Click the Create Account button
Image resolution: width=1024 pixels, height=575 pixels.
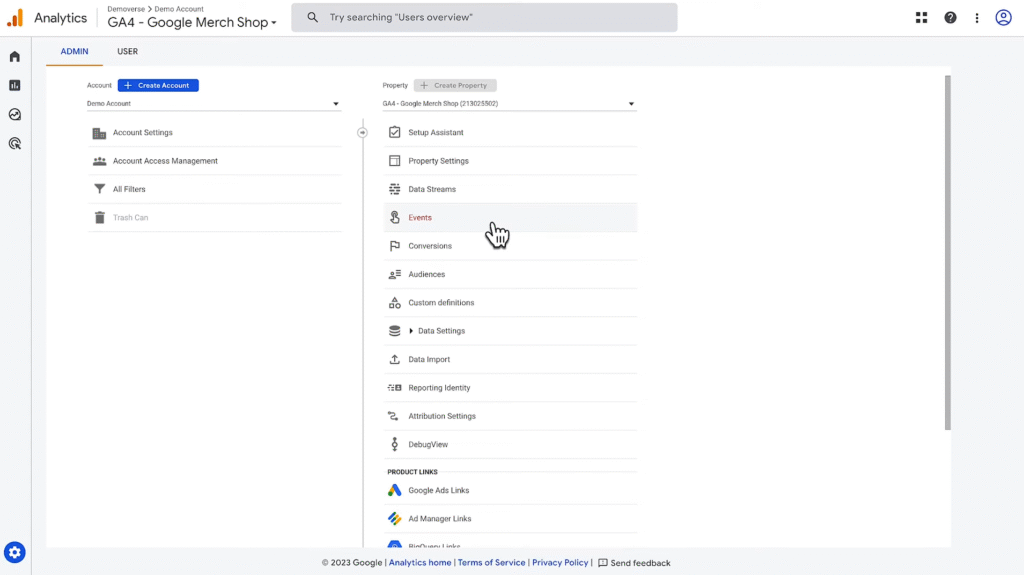coord(158,86)
